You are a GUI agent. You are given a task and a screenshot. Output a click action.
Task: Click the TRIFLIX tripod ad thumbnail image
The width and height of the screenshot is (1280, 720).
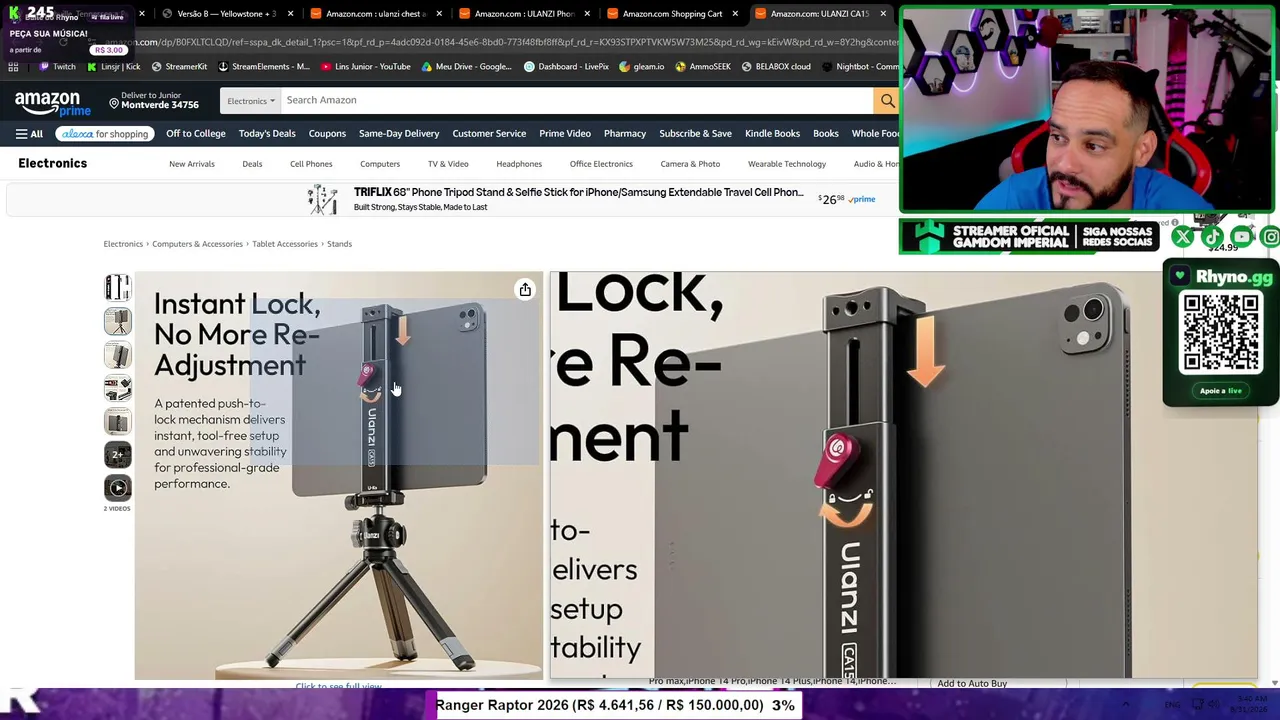(x=323, y=199)
